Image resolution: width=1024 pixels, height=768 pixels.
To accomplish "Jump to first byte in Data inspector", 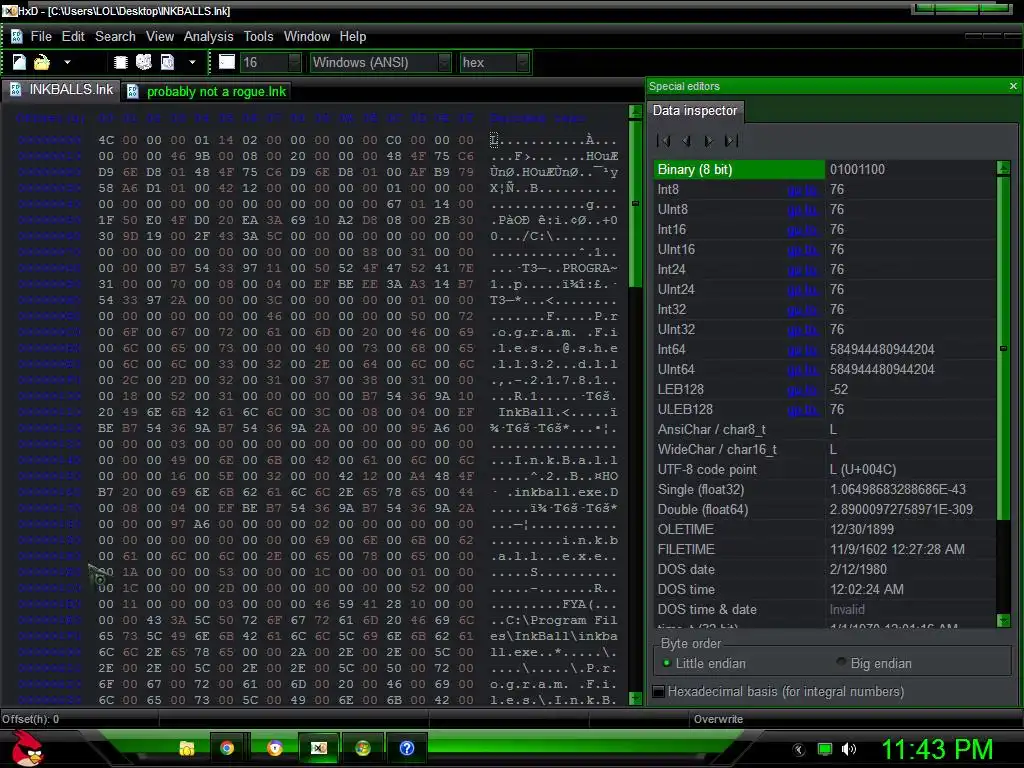I will point(664,140).
